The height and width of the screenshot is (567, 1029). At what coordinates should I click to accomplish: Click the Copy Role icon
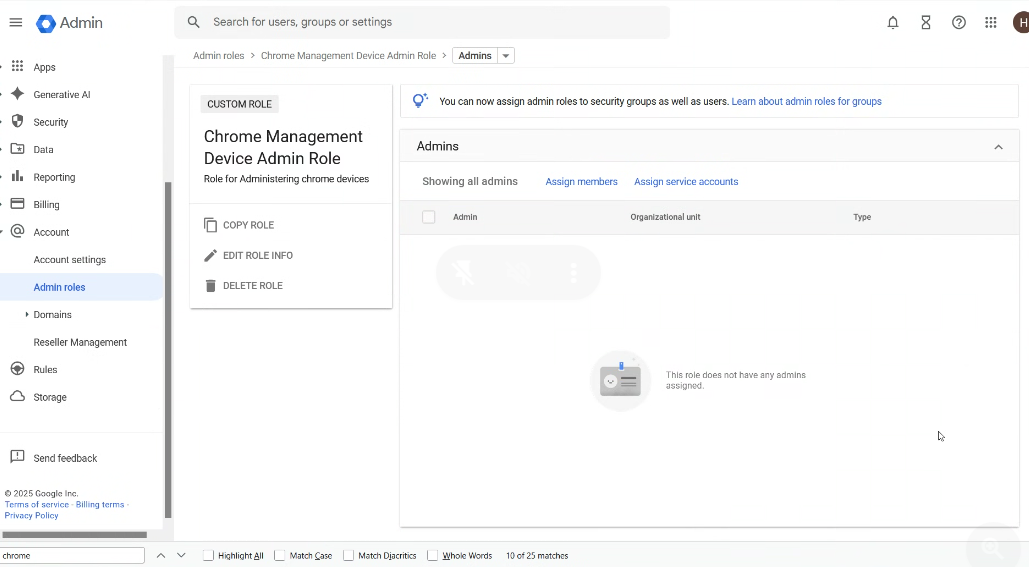[x=210, y=225]
